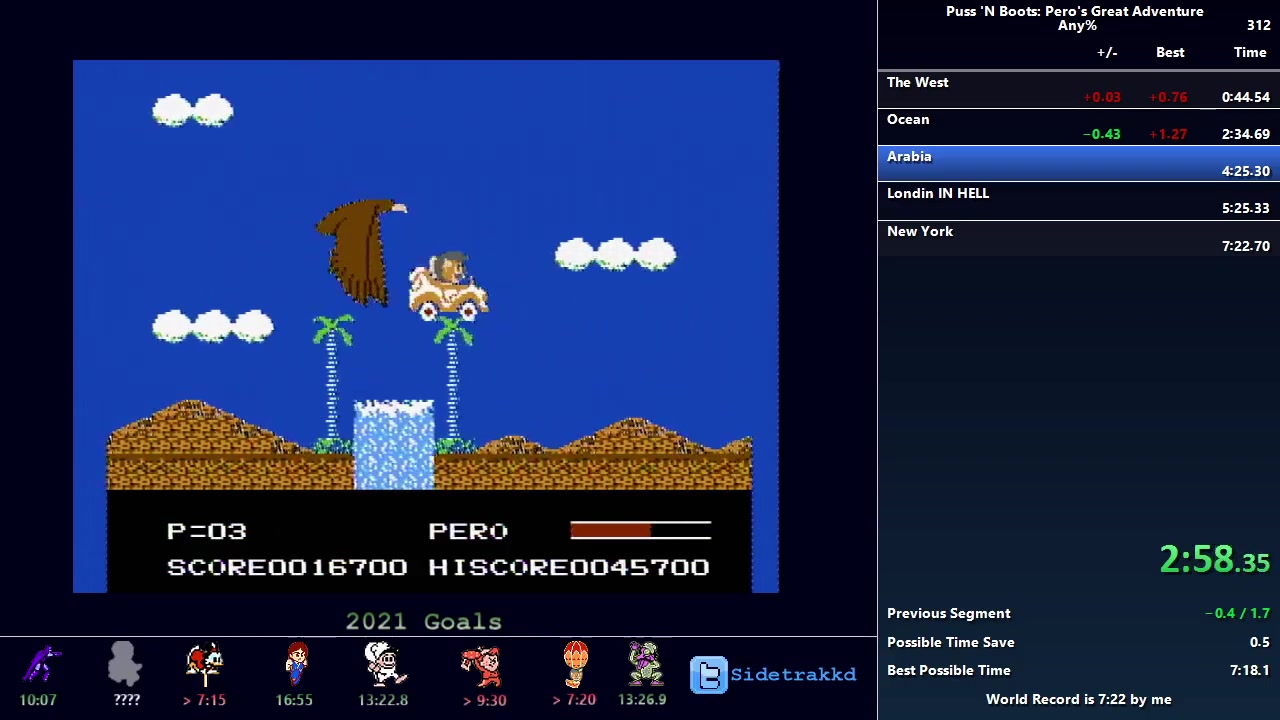Click the attempt counter 312
This screenshot has height=720, width=1280.
[x=1258, y=26]
